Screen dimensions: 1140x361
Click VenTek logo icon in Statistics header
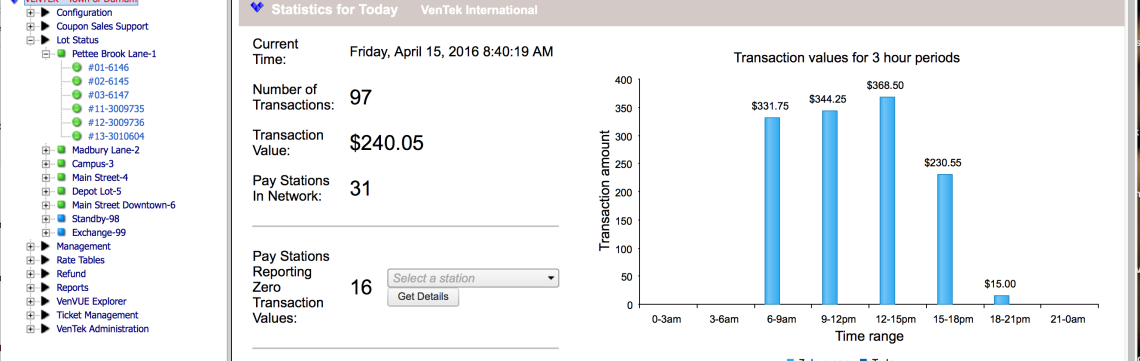pyautogui.click(x=256, y=8)
